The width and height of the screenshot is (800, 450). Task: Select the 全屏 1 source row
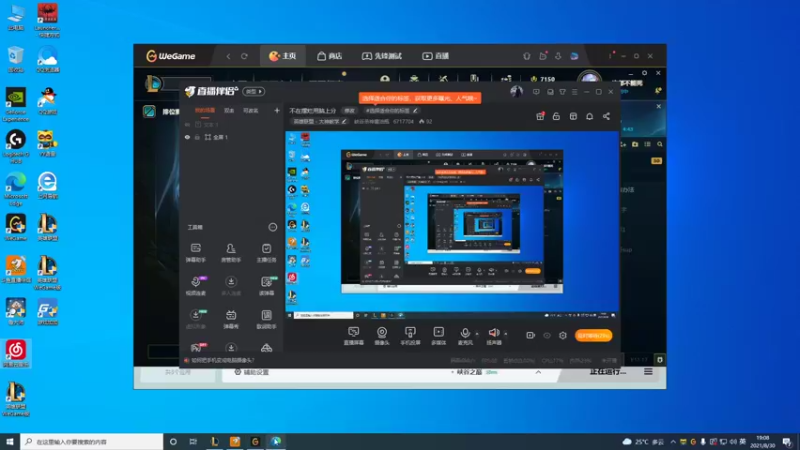coord(232,137)
